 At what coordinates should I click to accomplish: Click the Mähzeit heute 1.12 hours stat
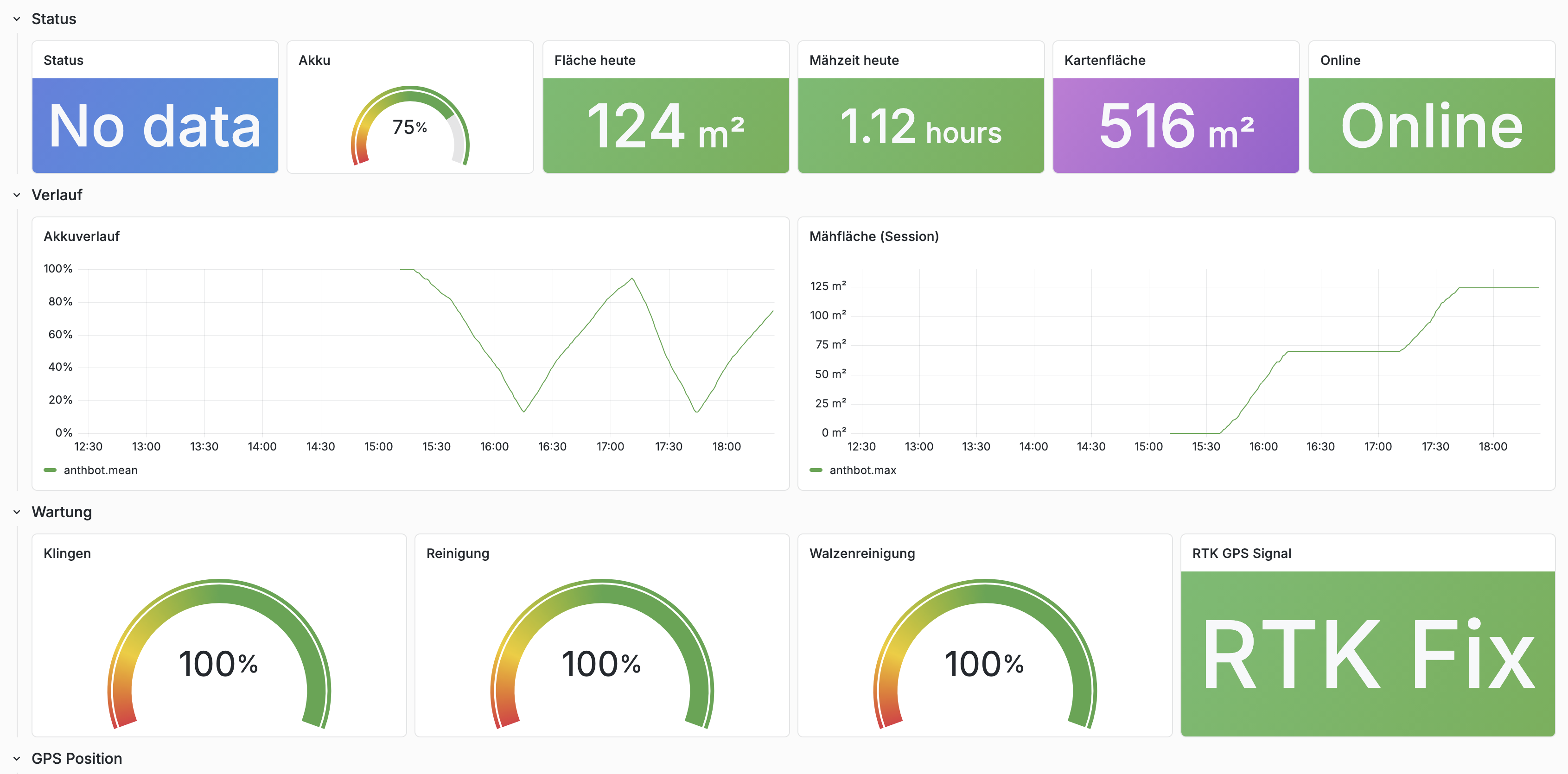(x=920, y=125)
